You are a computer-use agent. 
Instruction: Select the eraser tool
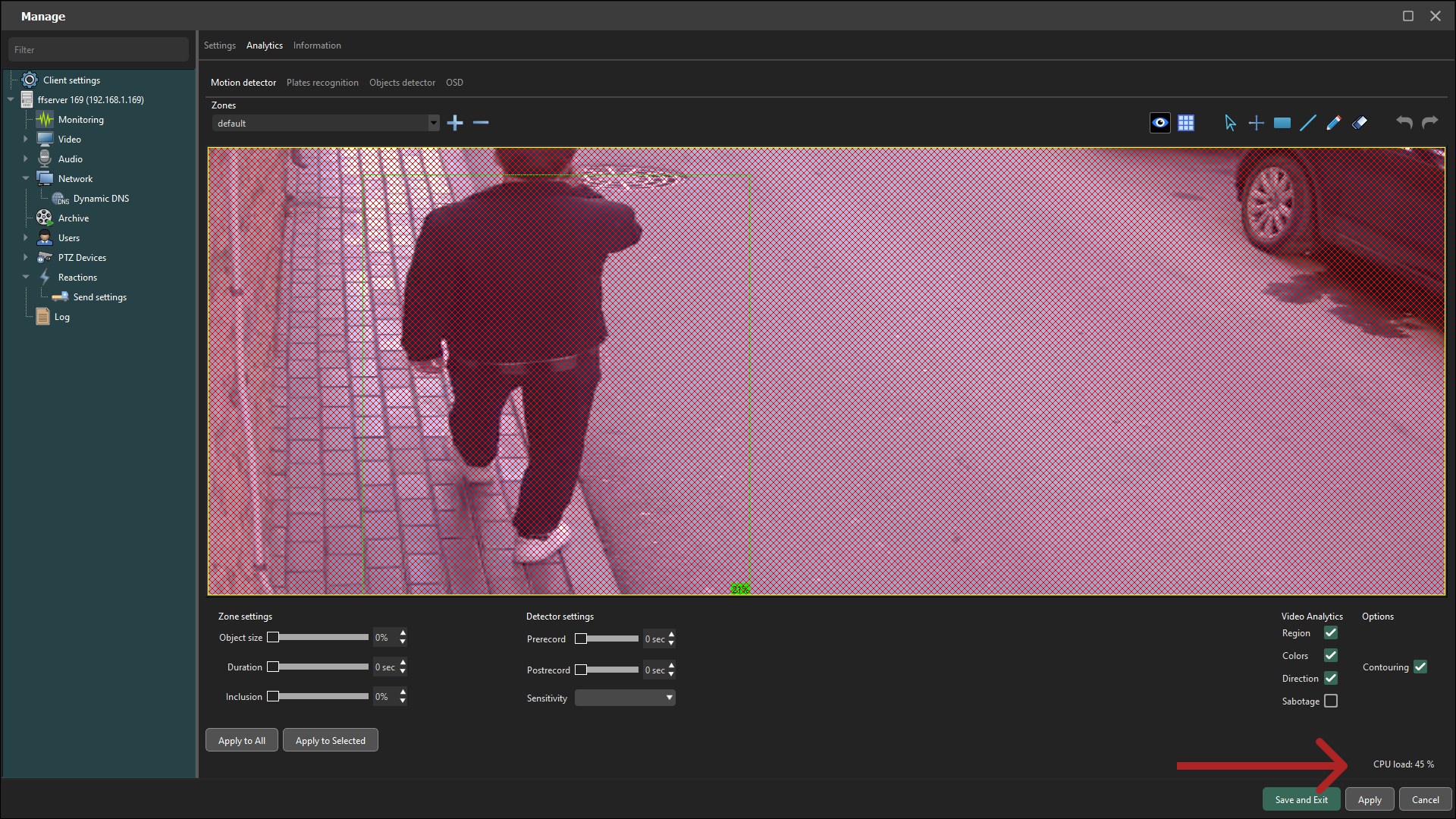(1360, 123)
